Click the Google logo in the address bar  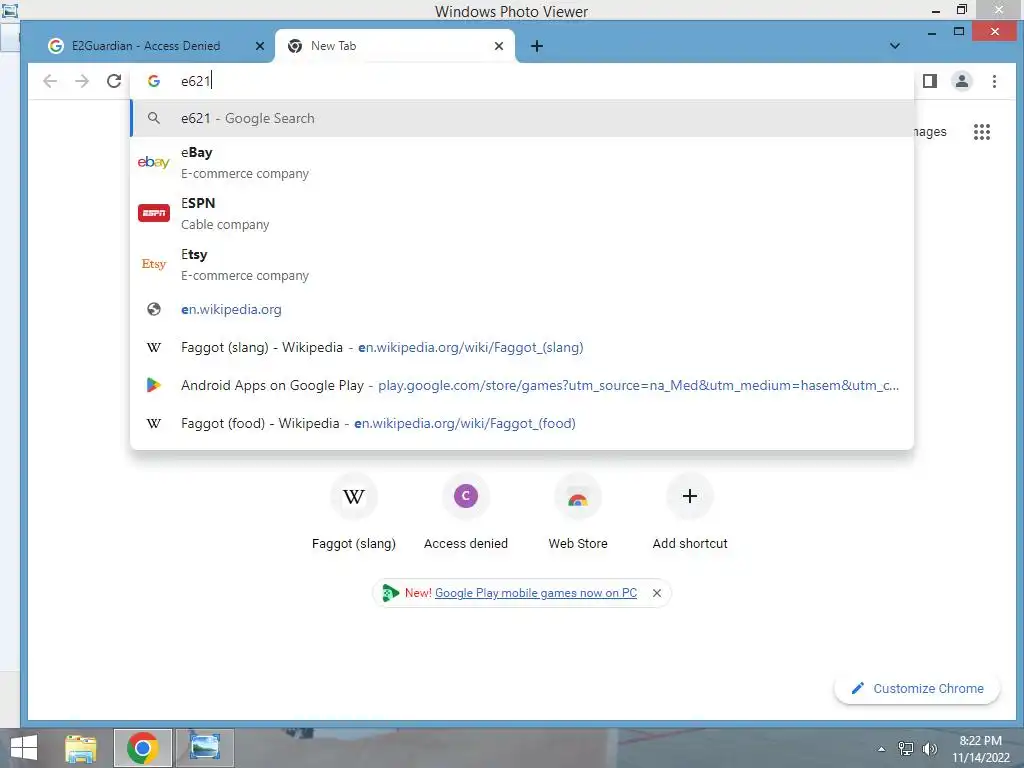point(154,81)
